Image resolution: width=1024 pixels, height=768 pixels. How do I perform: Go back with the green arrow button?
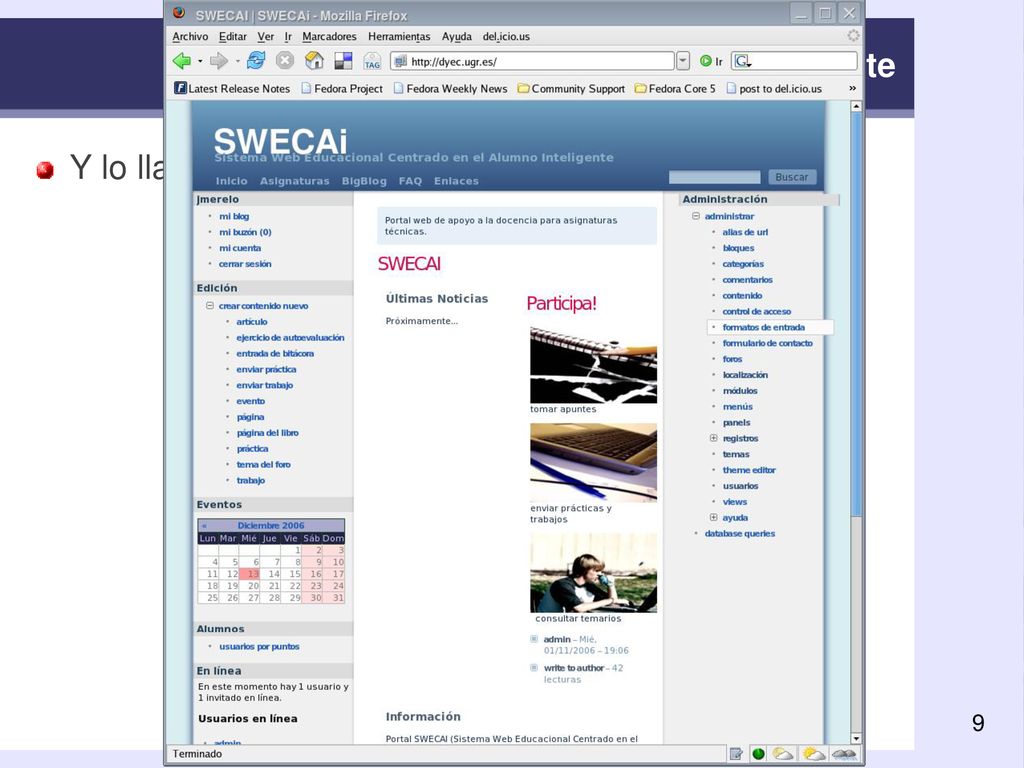pos(182,61)
